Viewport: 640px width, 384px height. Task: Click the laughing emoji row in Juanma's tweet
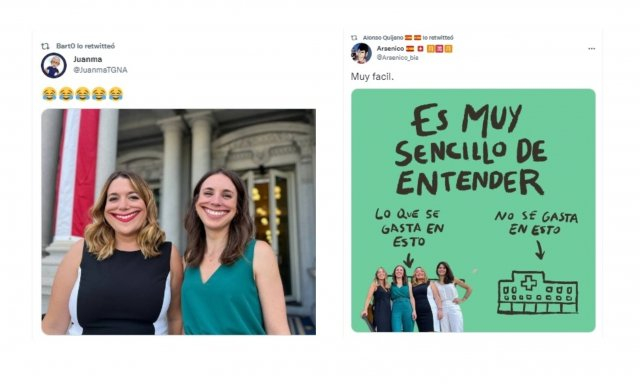[82, 94]
